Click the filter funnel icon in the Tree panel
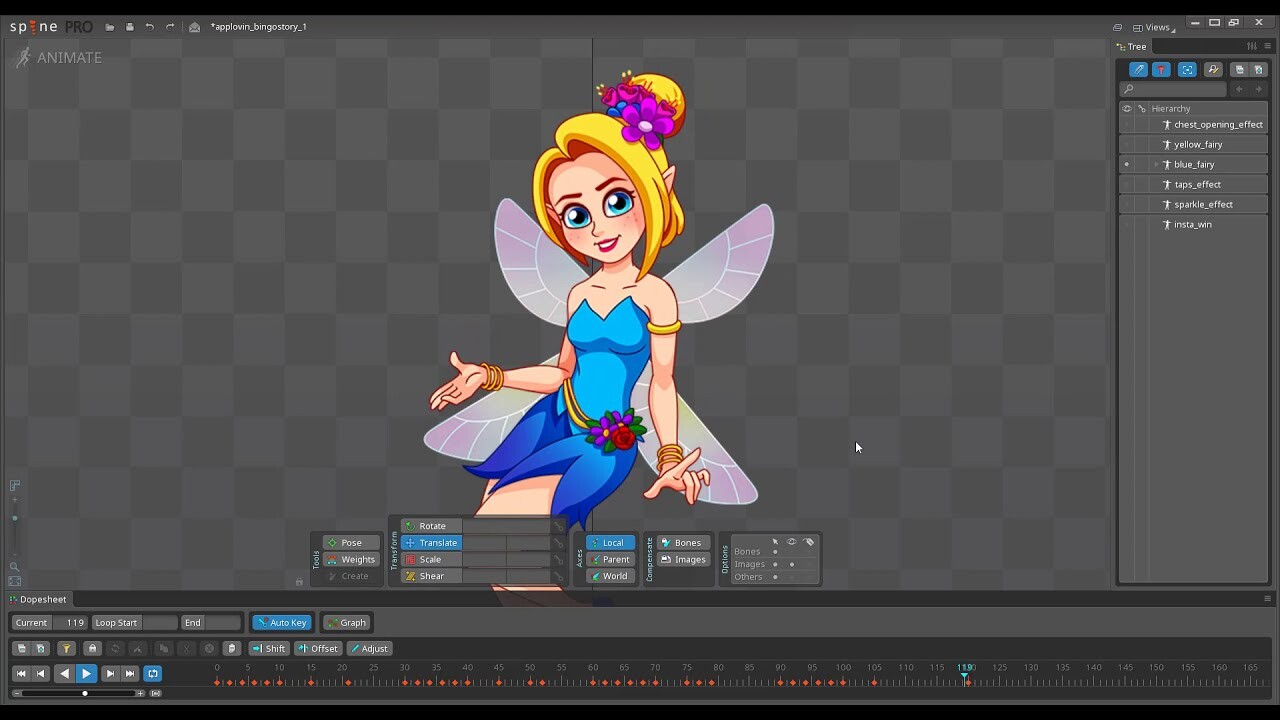This screenshot has width=1280, height=720. click(x=1161, y=69)
